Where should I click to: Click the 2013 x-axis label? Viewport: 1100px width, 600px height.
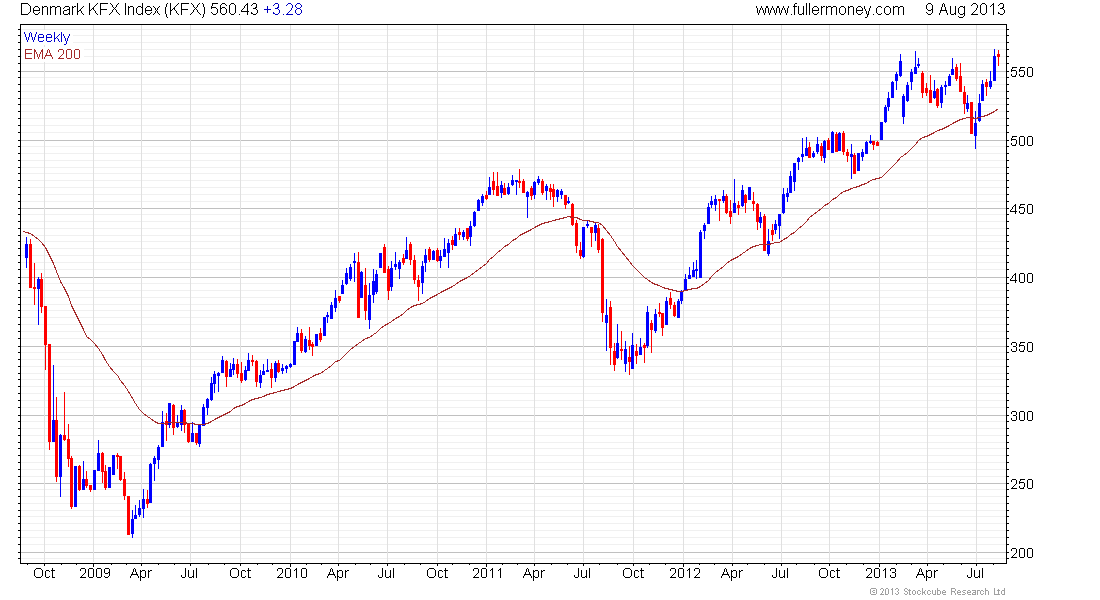coord(881,573)
